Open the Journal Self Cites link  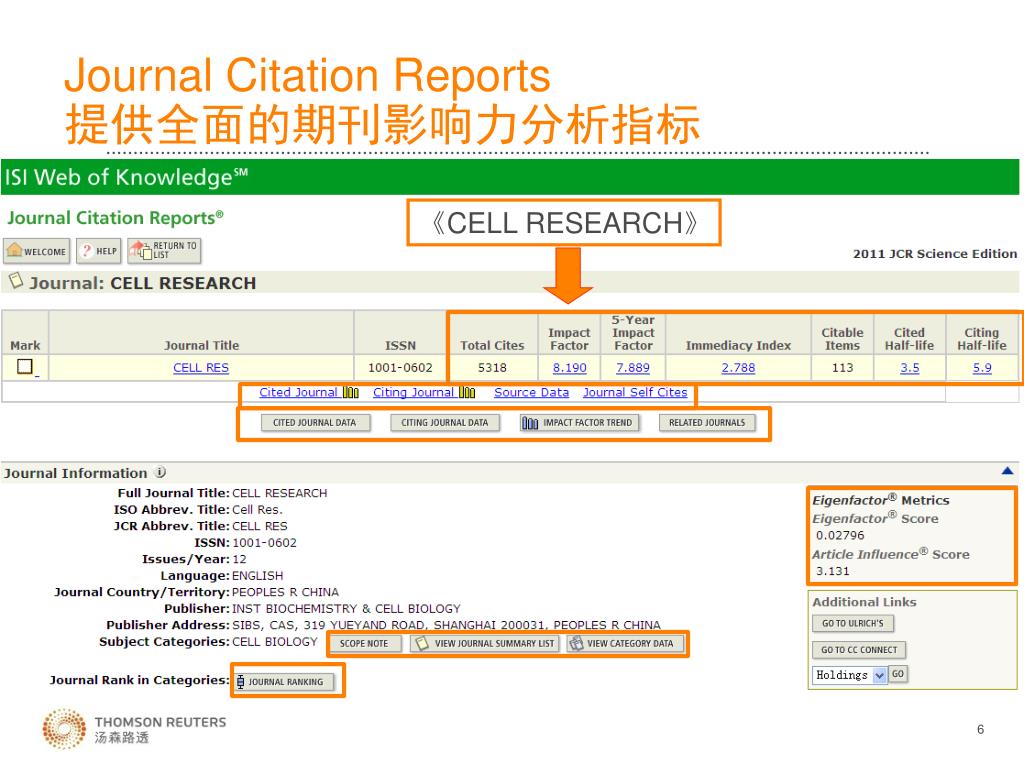[635, 392]
